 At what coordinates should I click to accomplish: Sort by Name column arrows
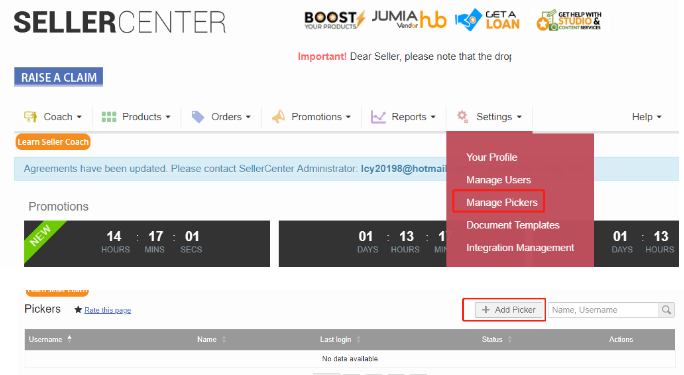[224, 339]
